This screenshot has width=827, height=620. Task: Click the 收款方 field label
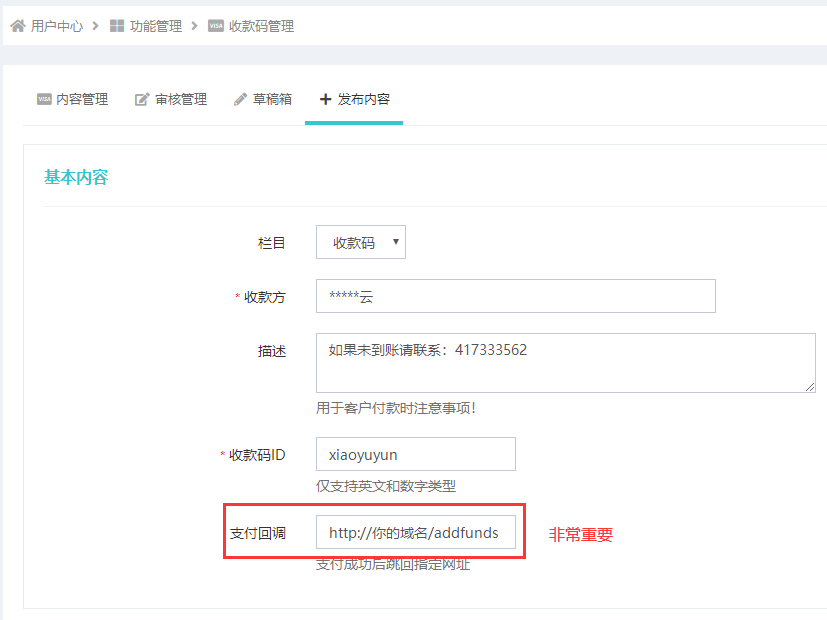[264, 297]
